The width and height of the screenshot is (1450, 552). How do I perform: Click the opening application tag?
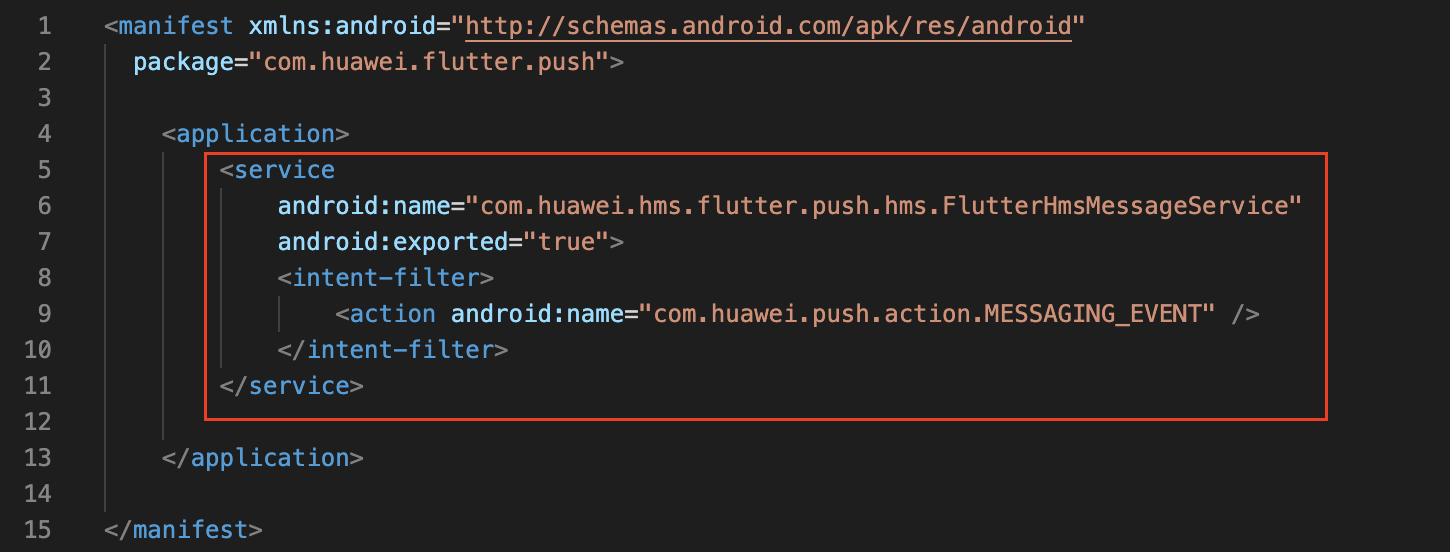point(256,134)
